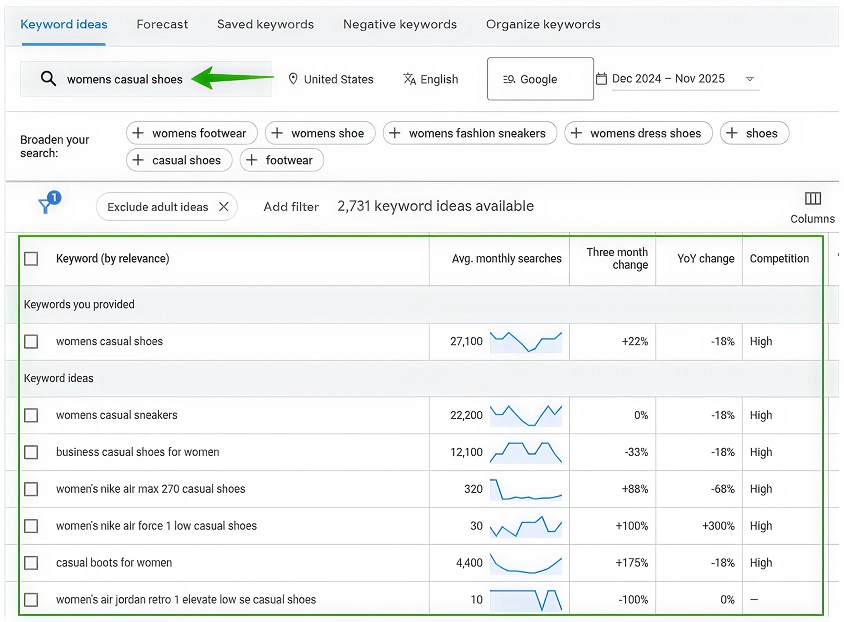This screenshot has height=622, width=844.
Task: Open the Columns icon
Action: click(x=812, y=199)
